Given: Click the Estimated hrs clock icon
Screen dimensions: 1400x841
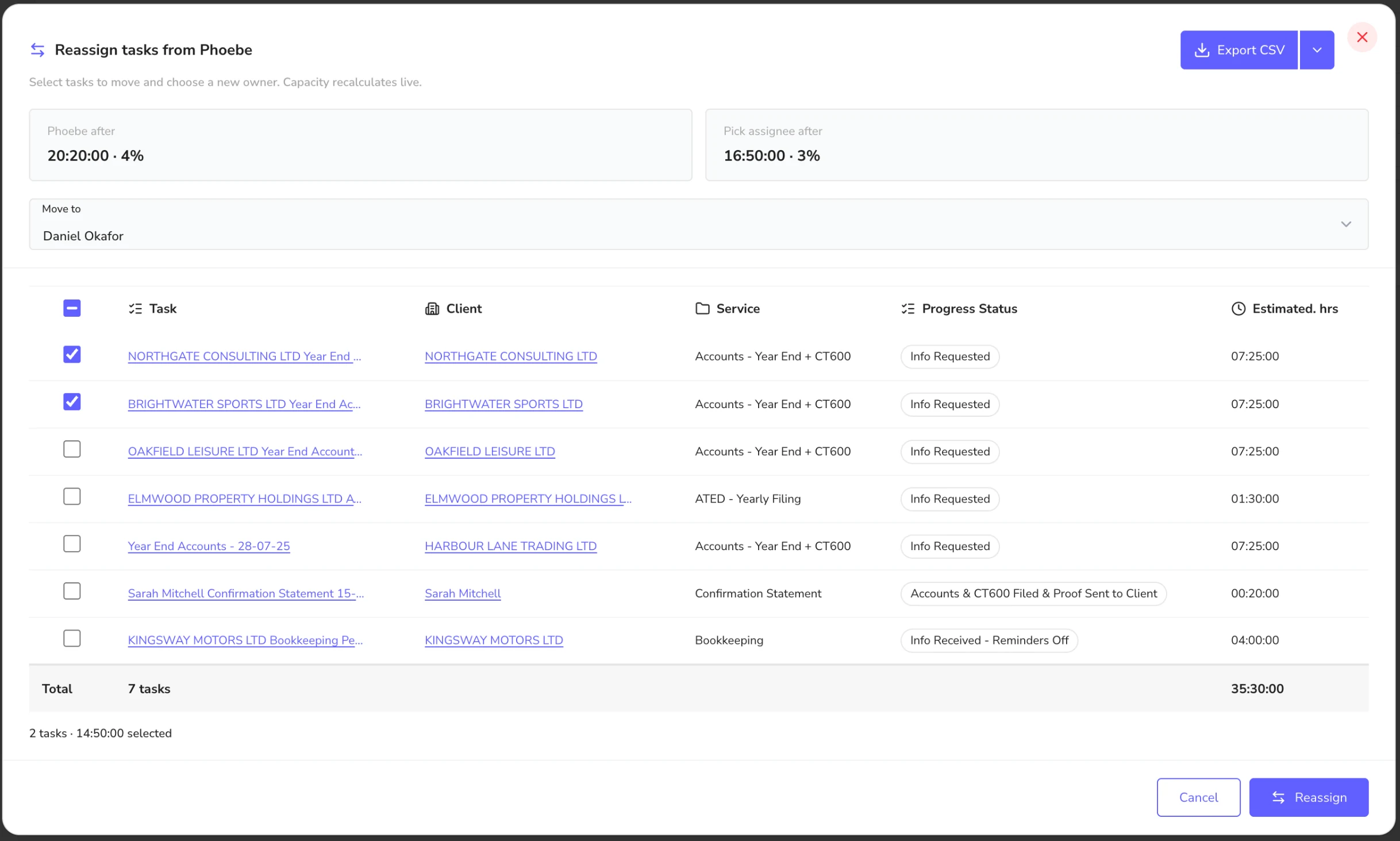Looking at the screenshot, I should click(1239, 309).
